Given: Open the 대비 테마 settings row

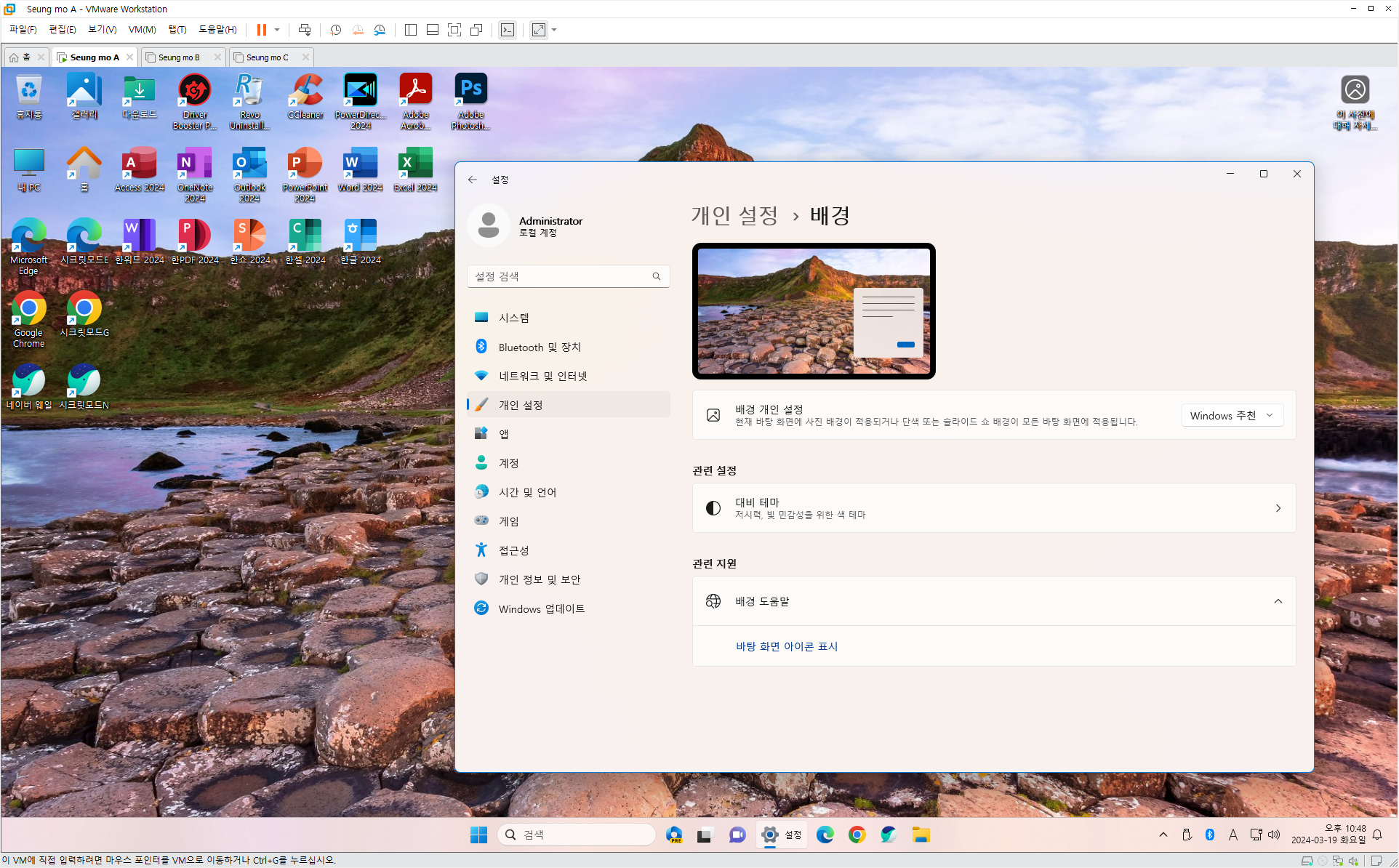Looking at the screenshot, I should tap(993, 508).
